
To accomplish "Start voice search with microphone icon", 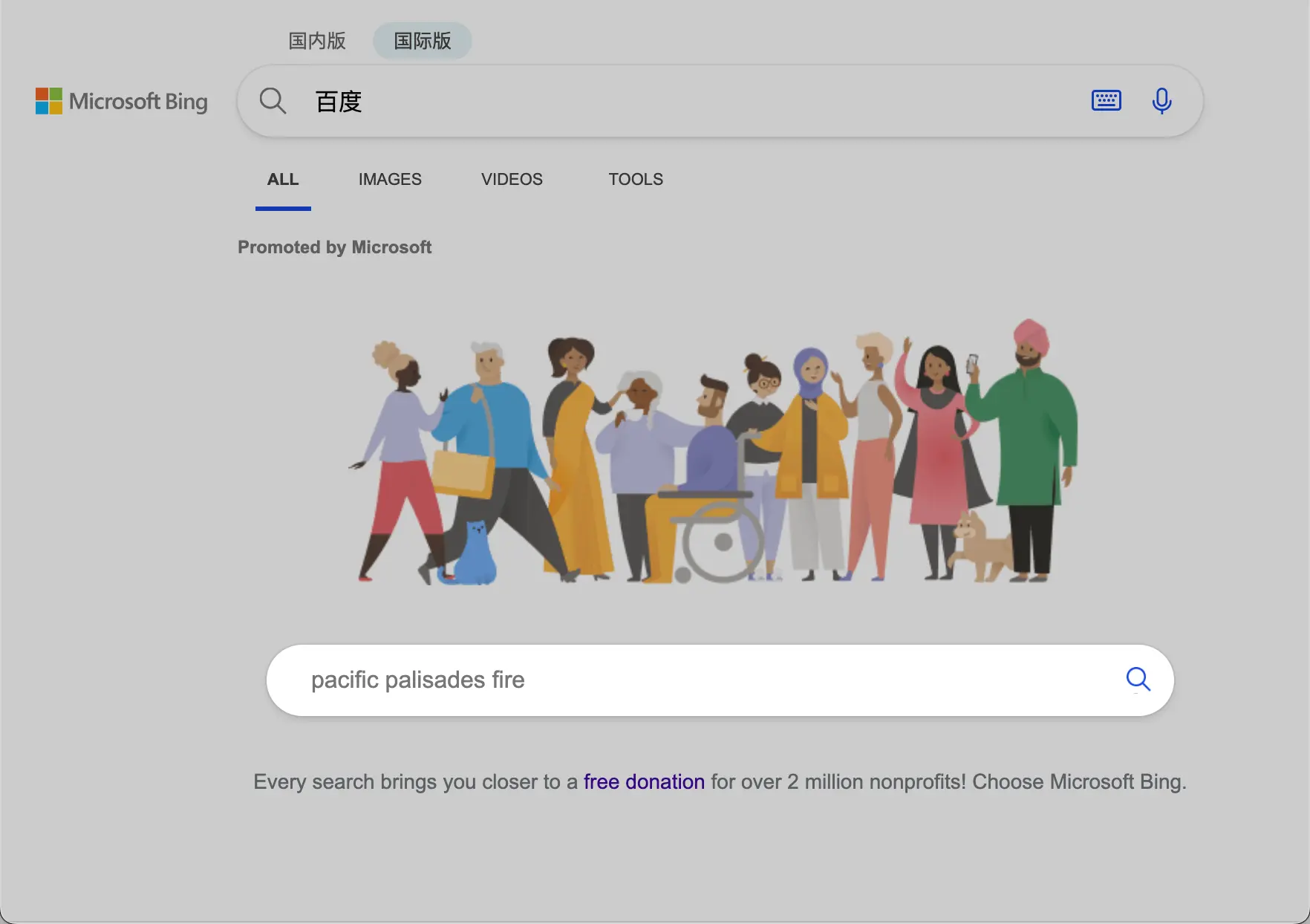I will (x=1161, y=101).
